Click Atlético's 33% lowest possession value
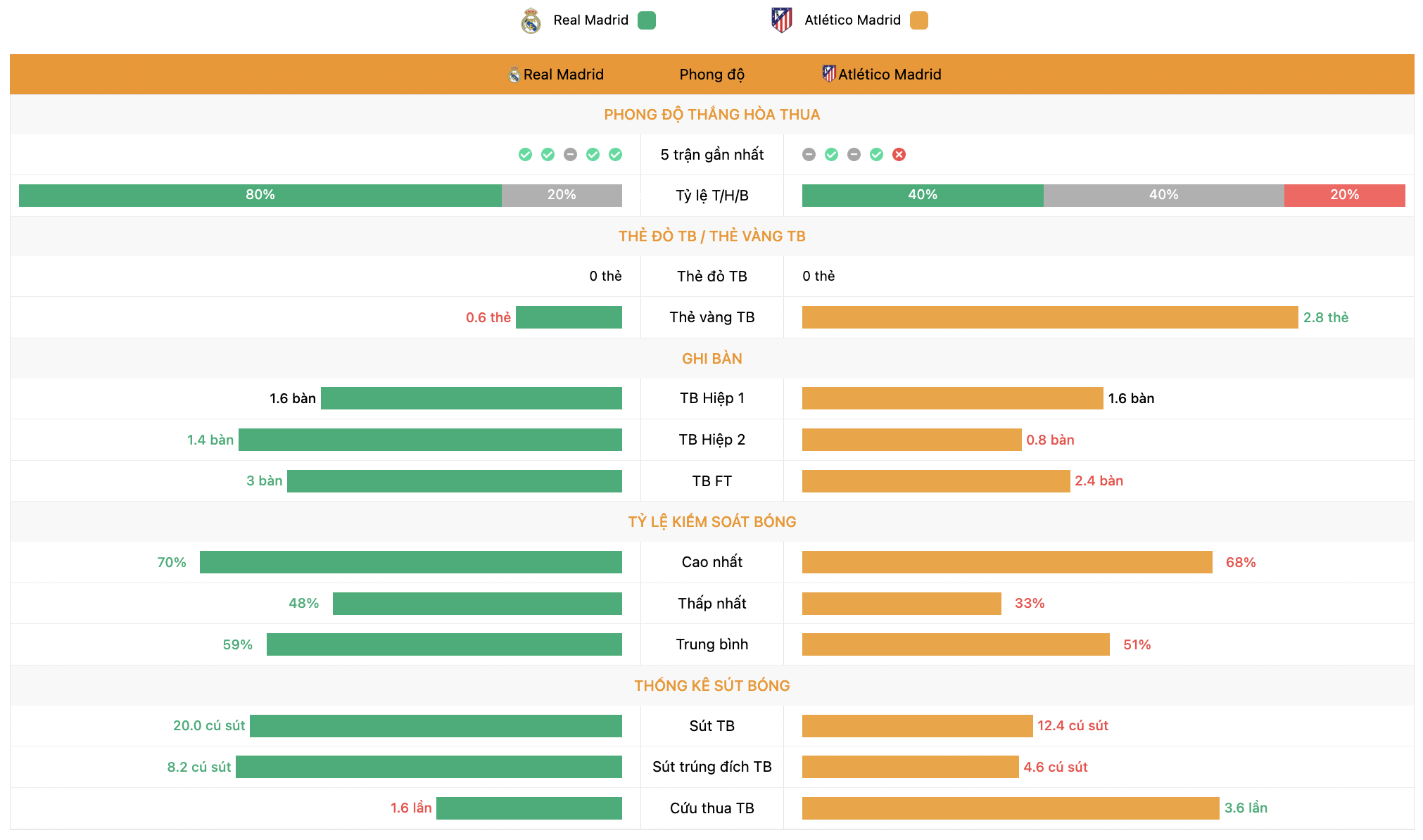 tap(1030, 603)
